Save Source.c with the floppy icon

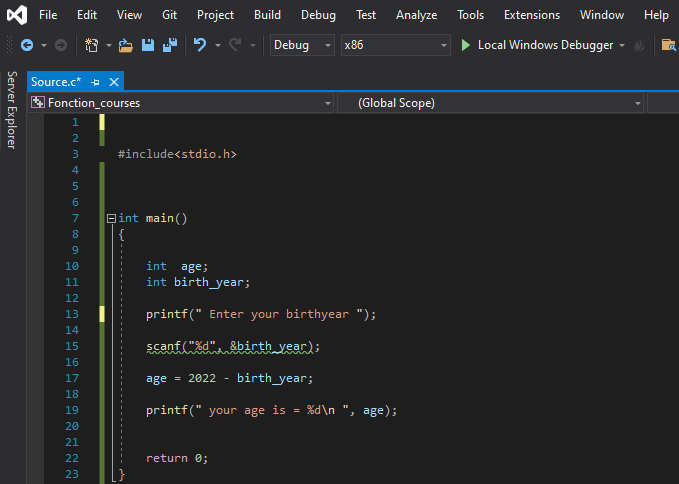(x=148, y=45)
